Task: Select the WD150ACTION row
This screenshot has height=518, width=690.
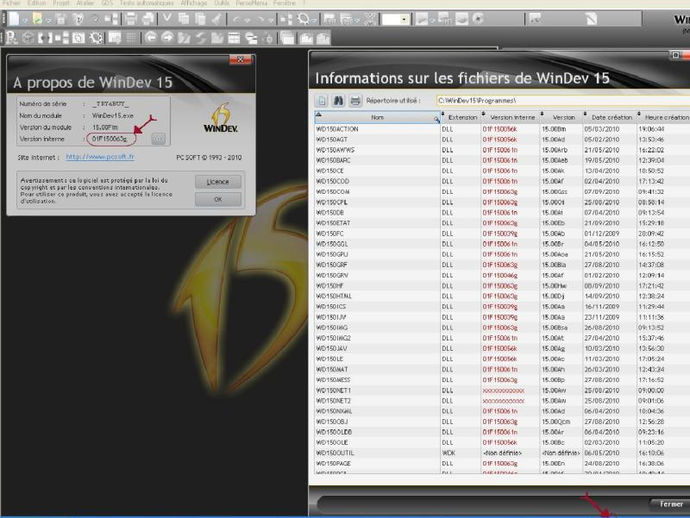Action: (502, 129)
